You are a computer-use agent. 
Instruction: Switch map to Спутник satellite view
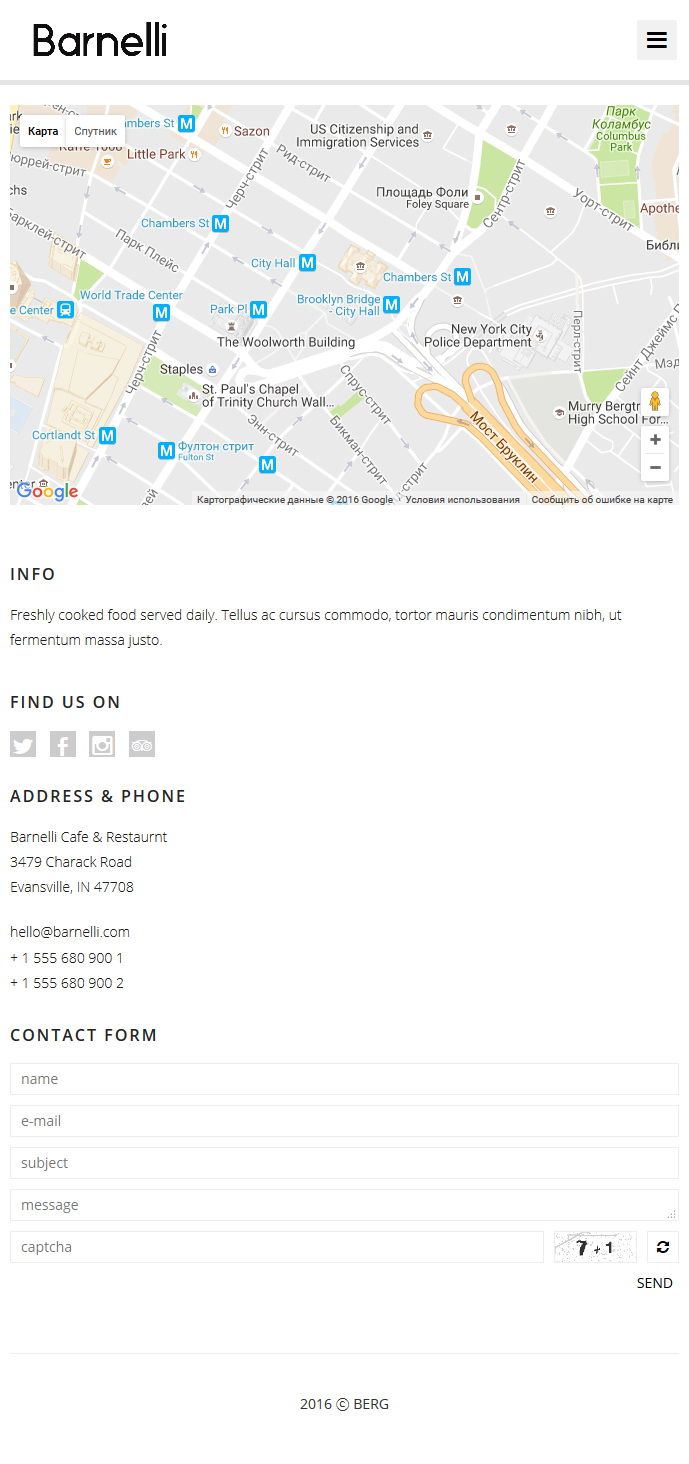pyautogui.click(x=96, y=131)
